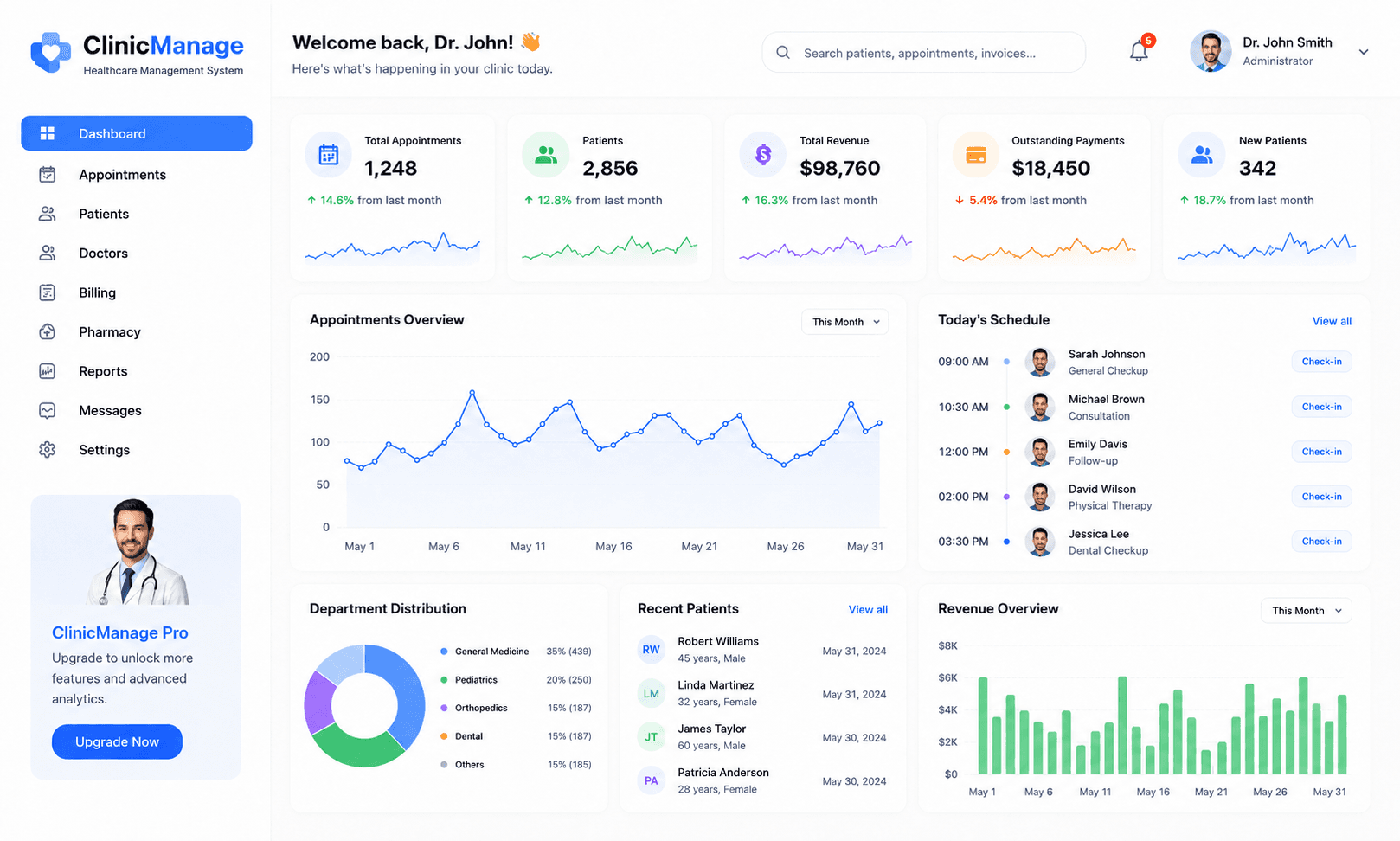The width and height of the screenshot is (1400, 841).
Task: Check in Sarah Johnson
Action: coord(1321,362)
